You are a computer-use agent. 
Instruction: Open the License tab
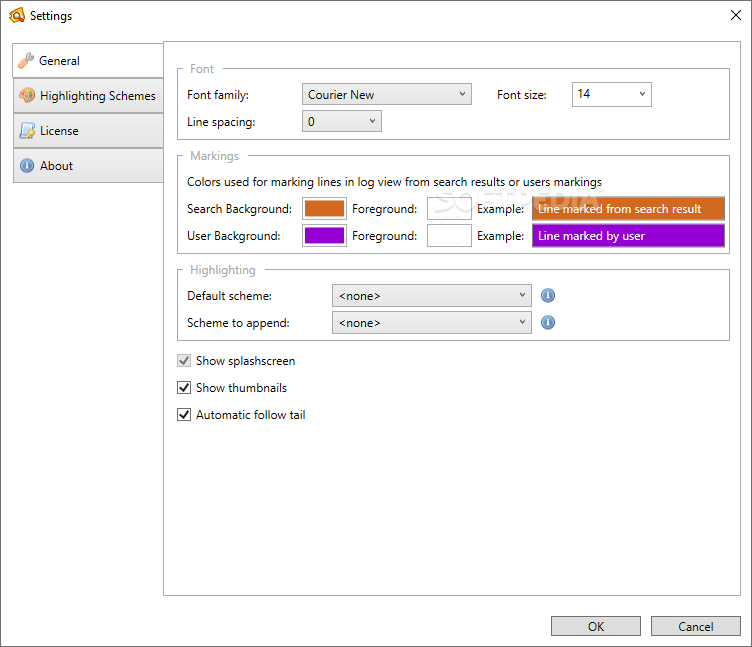(x=88, y=131)
